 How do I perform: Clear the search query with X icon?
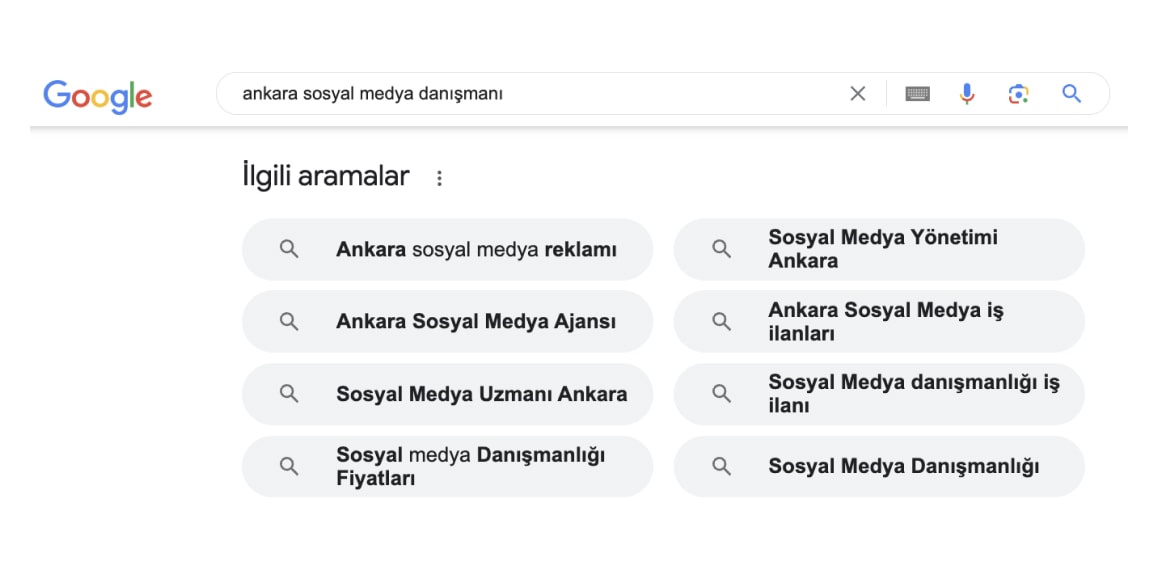tap(857, 94)
